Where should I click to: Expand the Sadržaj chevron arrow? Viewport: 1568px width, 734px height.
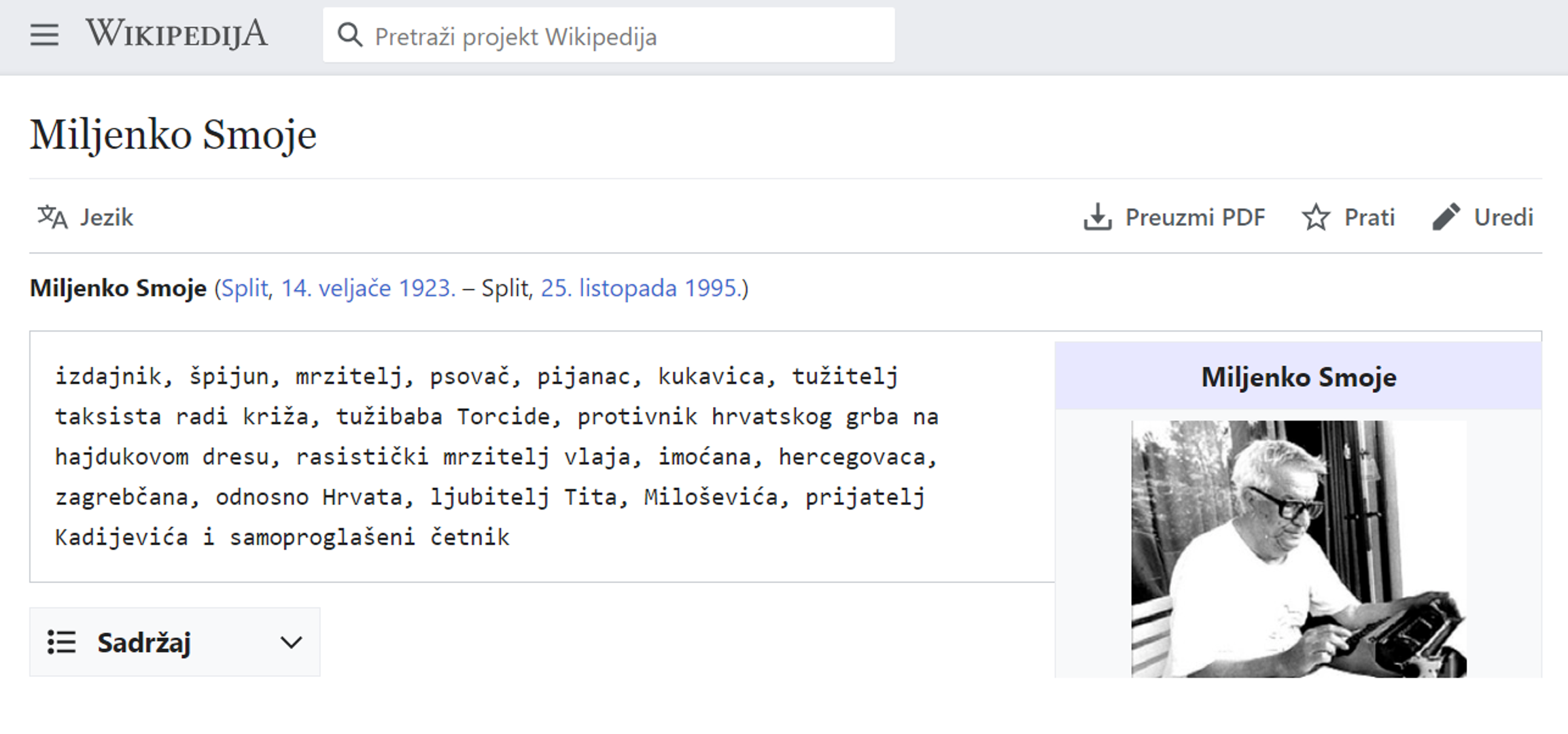pyautogui.click(x=291, y=642)
